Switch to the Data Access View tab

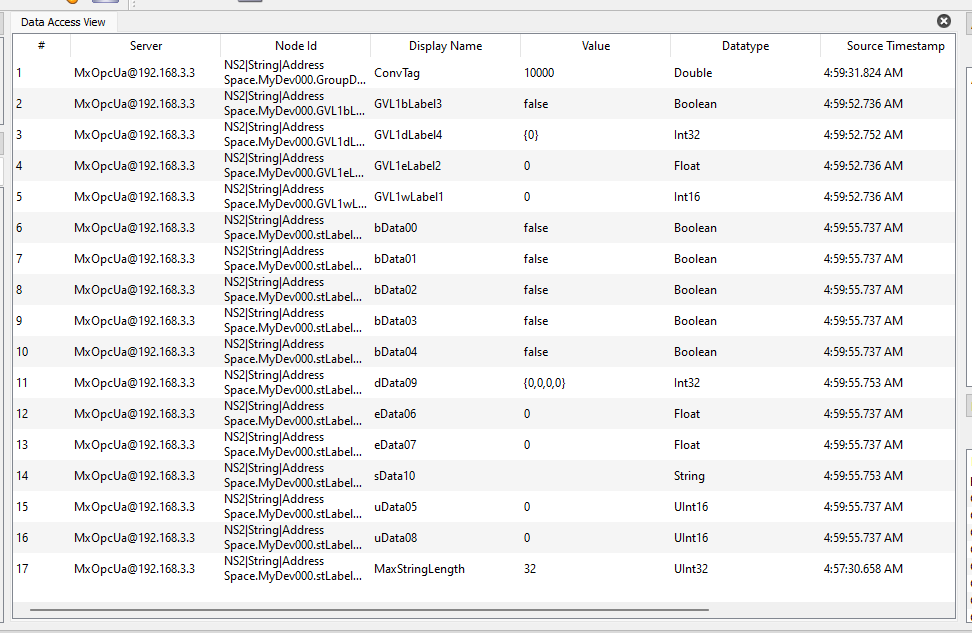click(x=63, y=22)
